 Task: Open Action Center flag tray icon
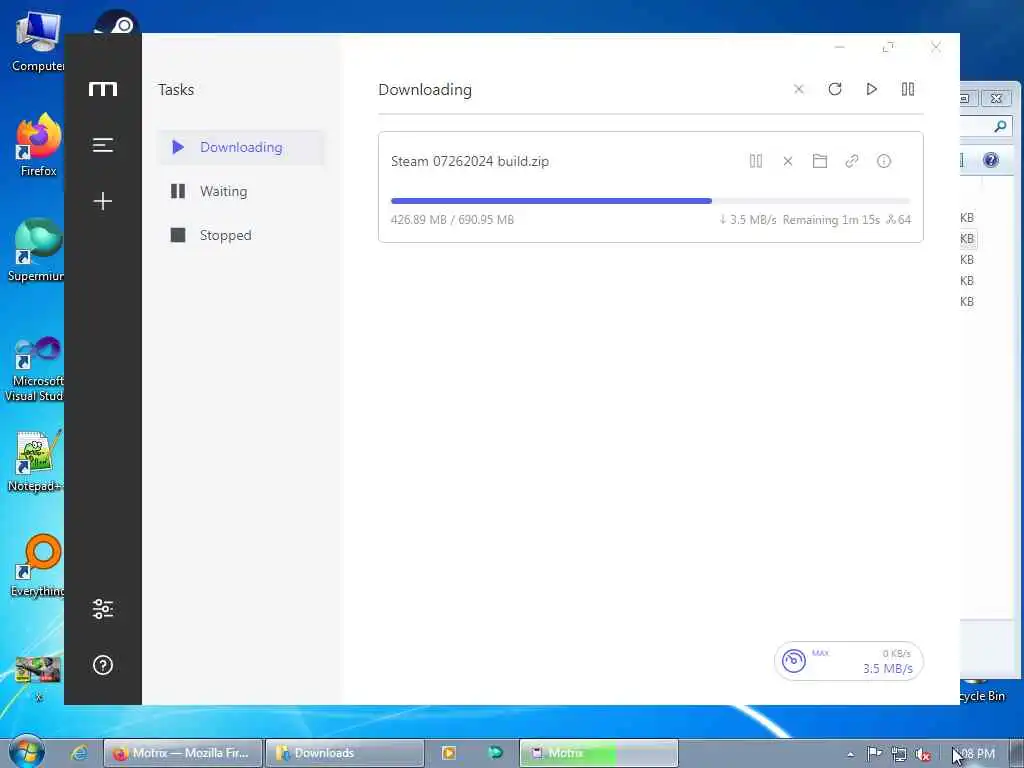[874, 754]
